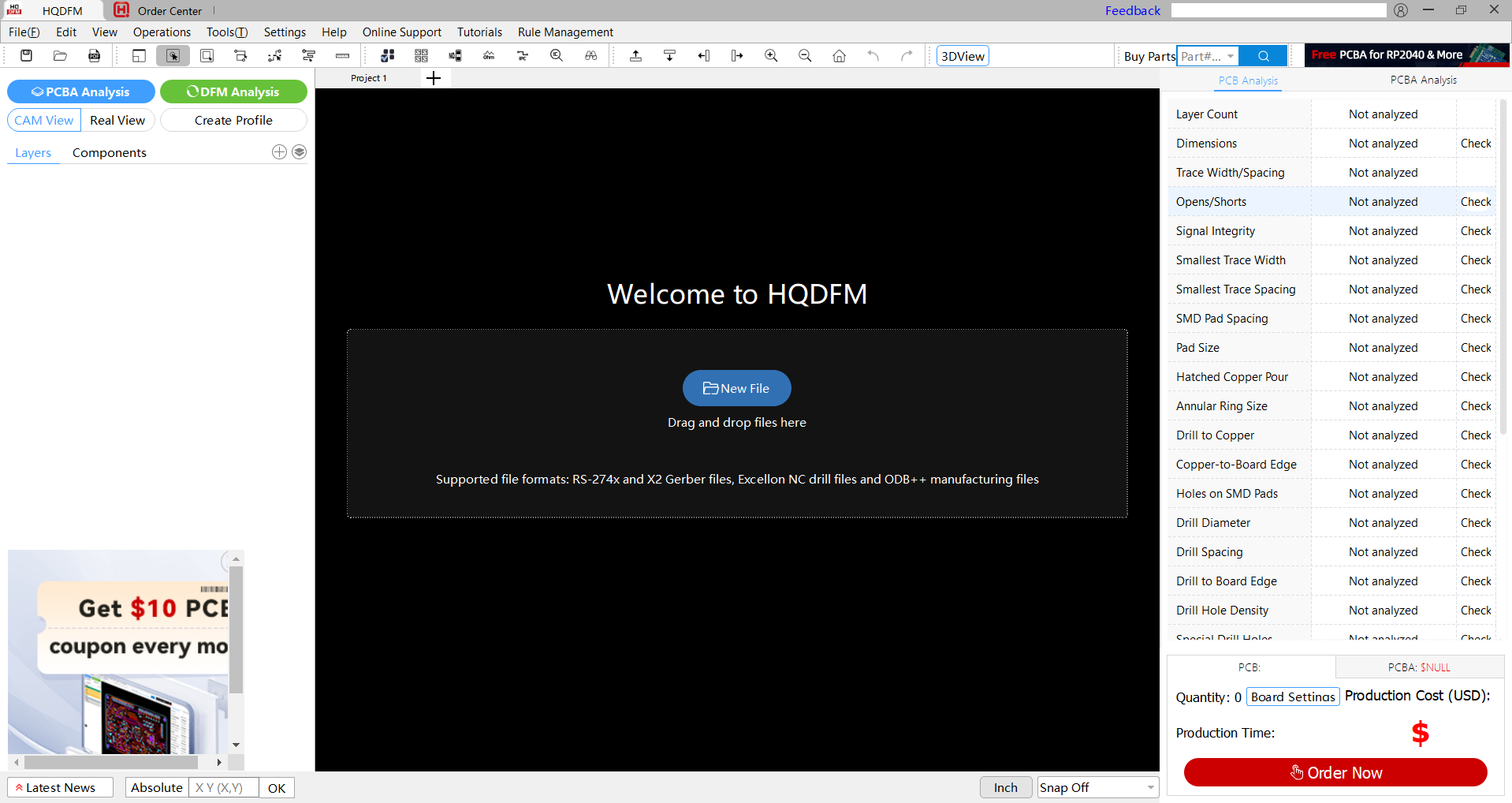The width and height of the screenshot is (1512, 803).
Task: Click the checklist squares toolbar icon
Action: pos(387,55)
